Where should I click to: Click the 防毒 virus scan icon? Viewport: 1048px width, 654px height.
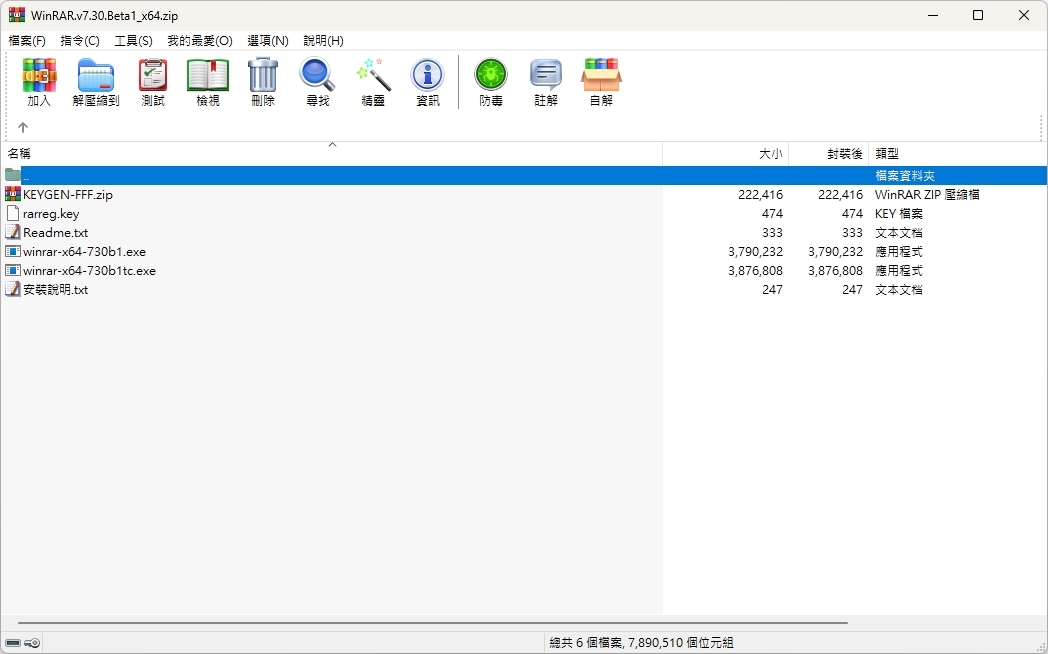coord(491,82)
